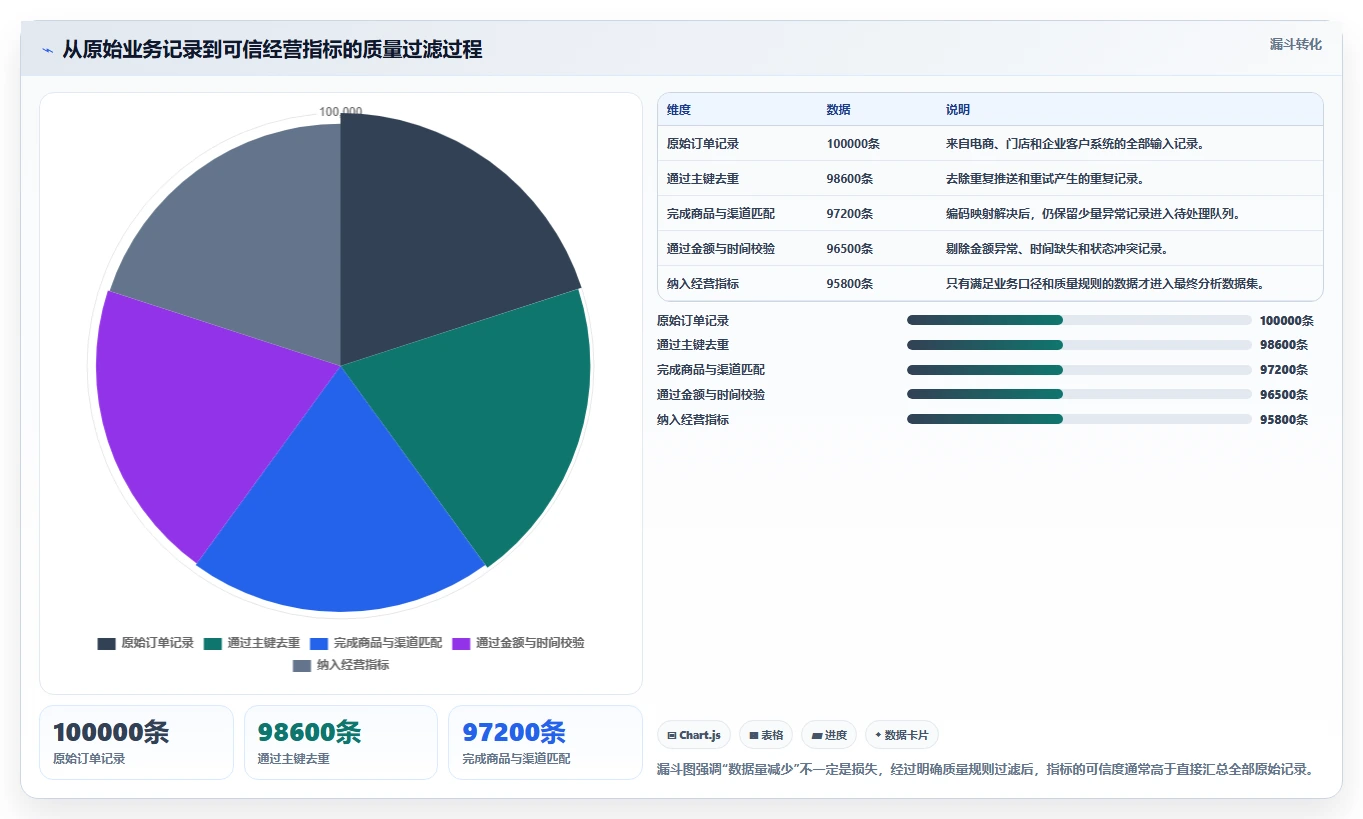Click the lightning icon beside the page title

[x=48, y=50]
